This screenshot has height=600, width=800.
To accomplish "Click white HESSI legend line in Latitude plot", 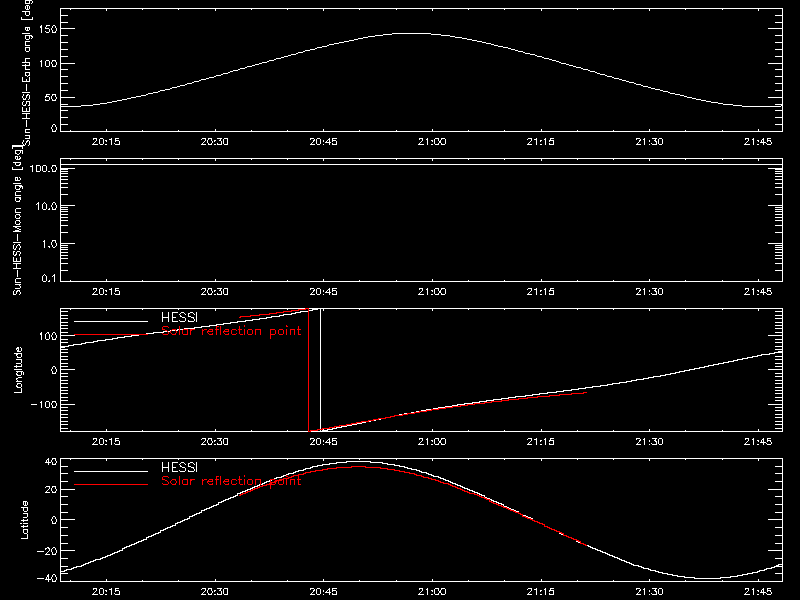I will (111, 471).
